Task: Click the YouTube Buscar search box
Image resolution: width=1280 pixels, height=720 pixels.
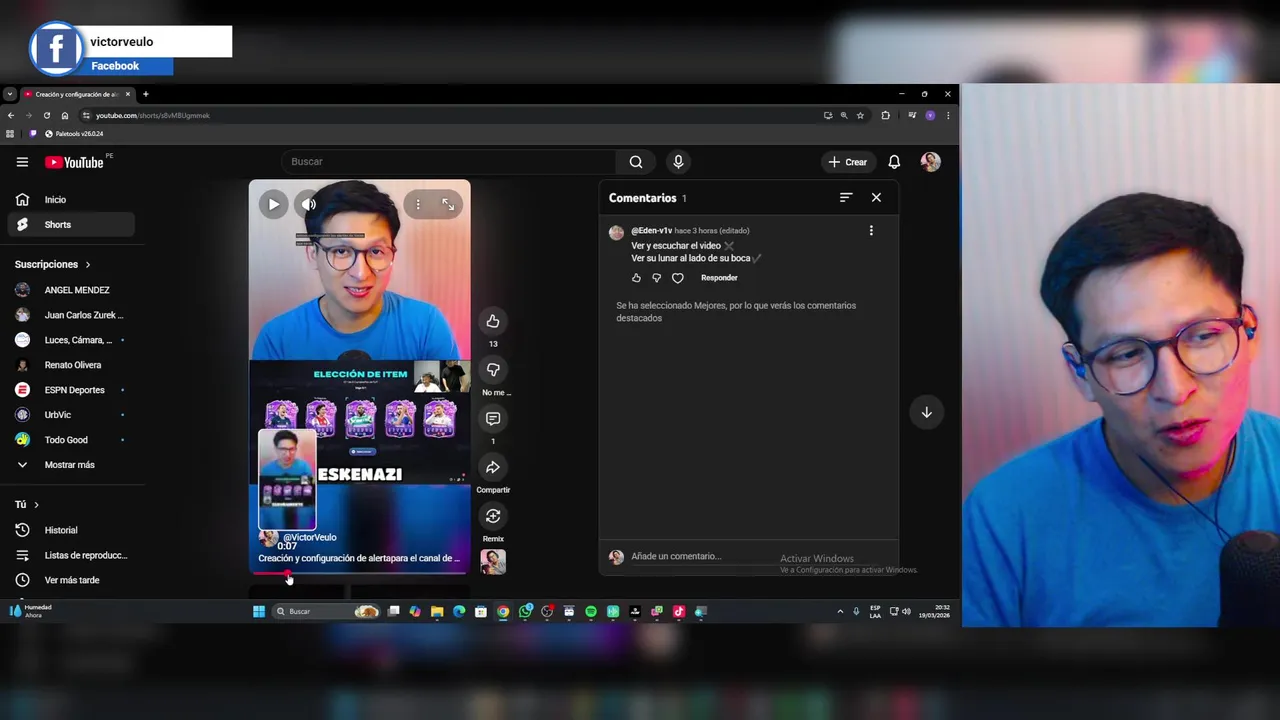Action: click(x=450, y=162)
